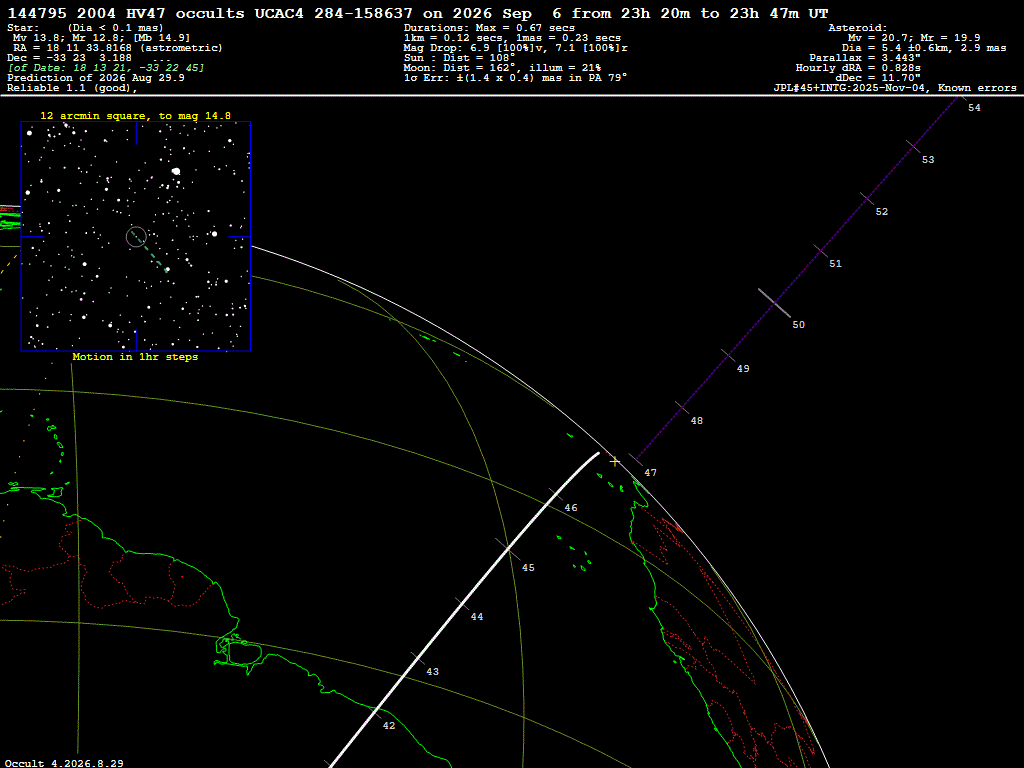This screenshot has width=1024, height=768.
Task: Select the minute 50 tick on the purple path
Action: pyautogui.click(x=774, y=303)
